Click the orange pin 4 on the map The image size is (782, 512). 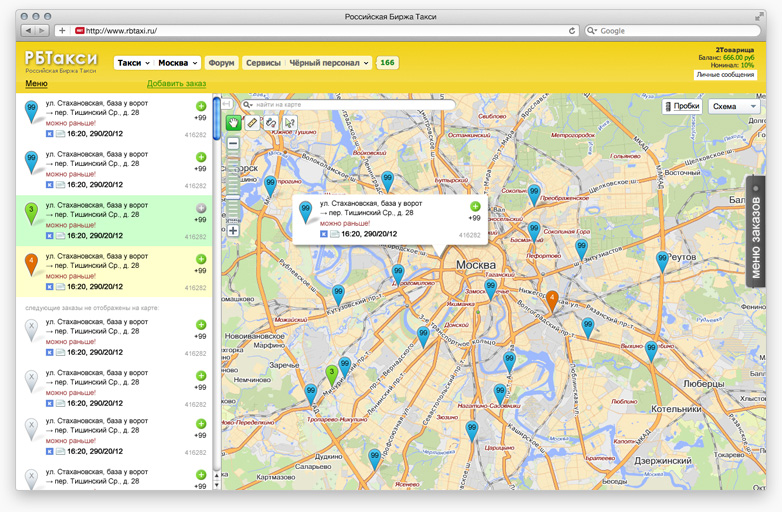(552, 301)
